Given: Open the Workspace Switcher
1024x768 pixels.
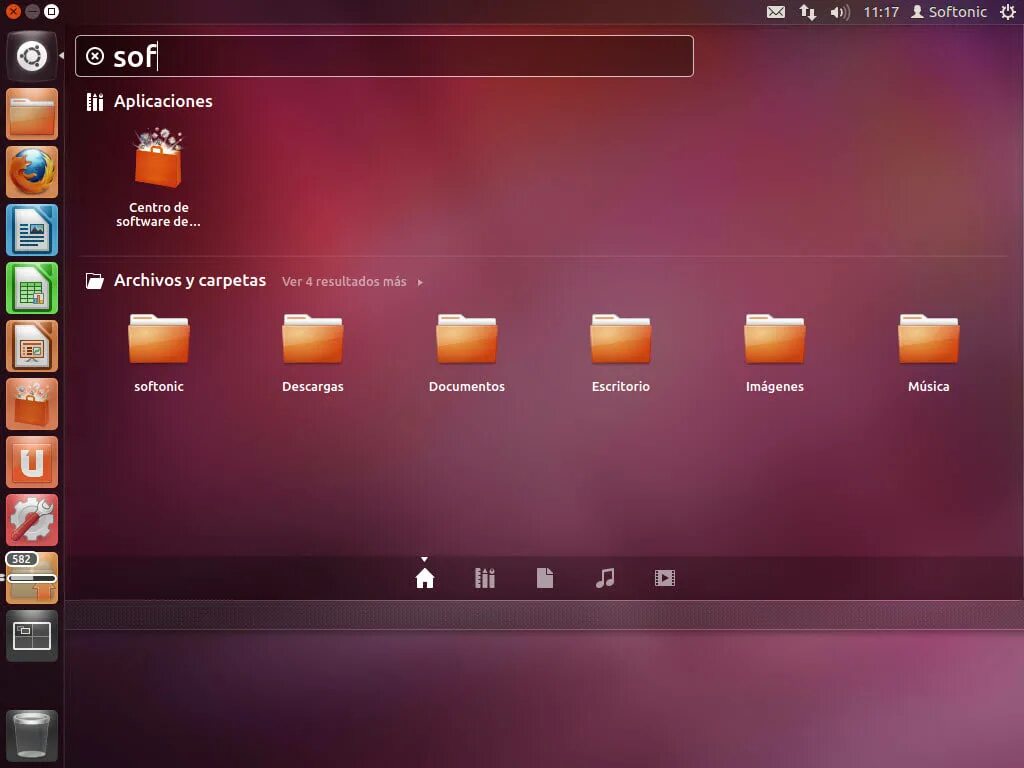Looking at the screenshot, I should pyautogui.click(x=31, y=636).
